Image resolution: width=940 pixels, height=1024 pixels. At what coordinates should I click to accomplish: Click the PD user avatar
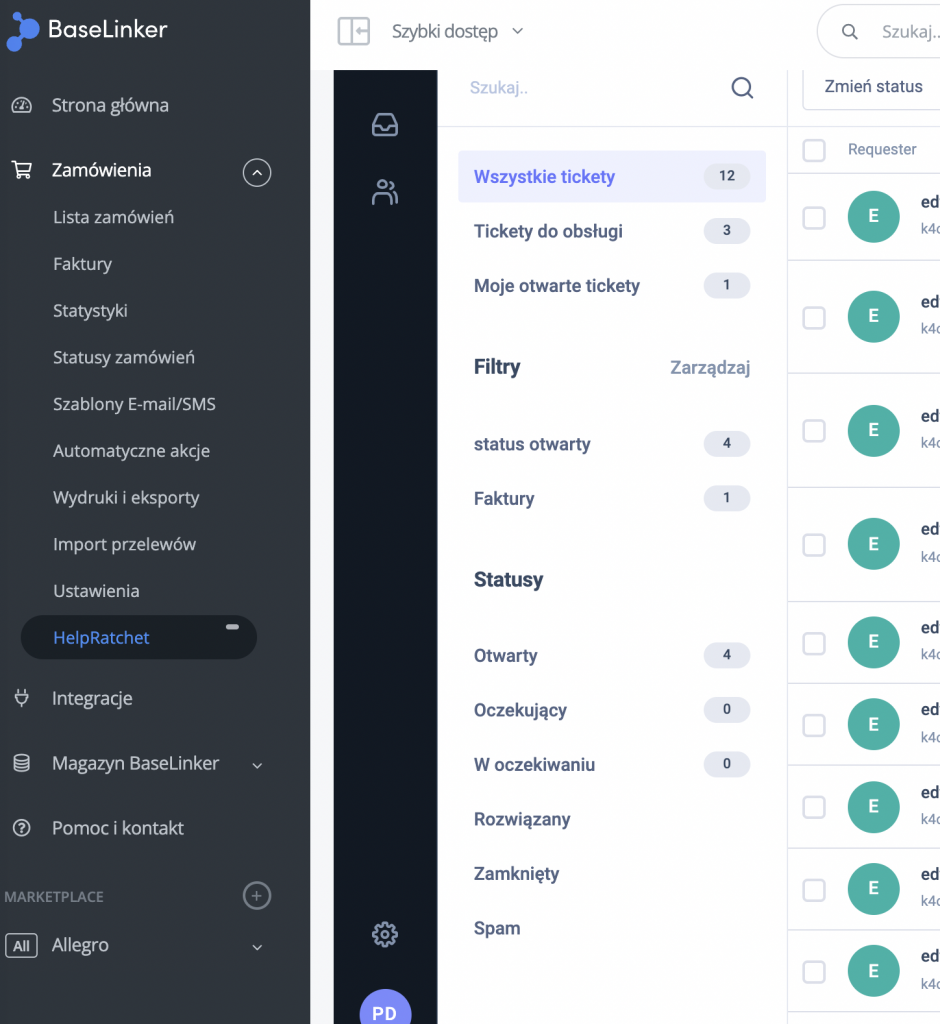385,1007
